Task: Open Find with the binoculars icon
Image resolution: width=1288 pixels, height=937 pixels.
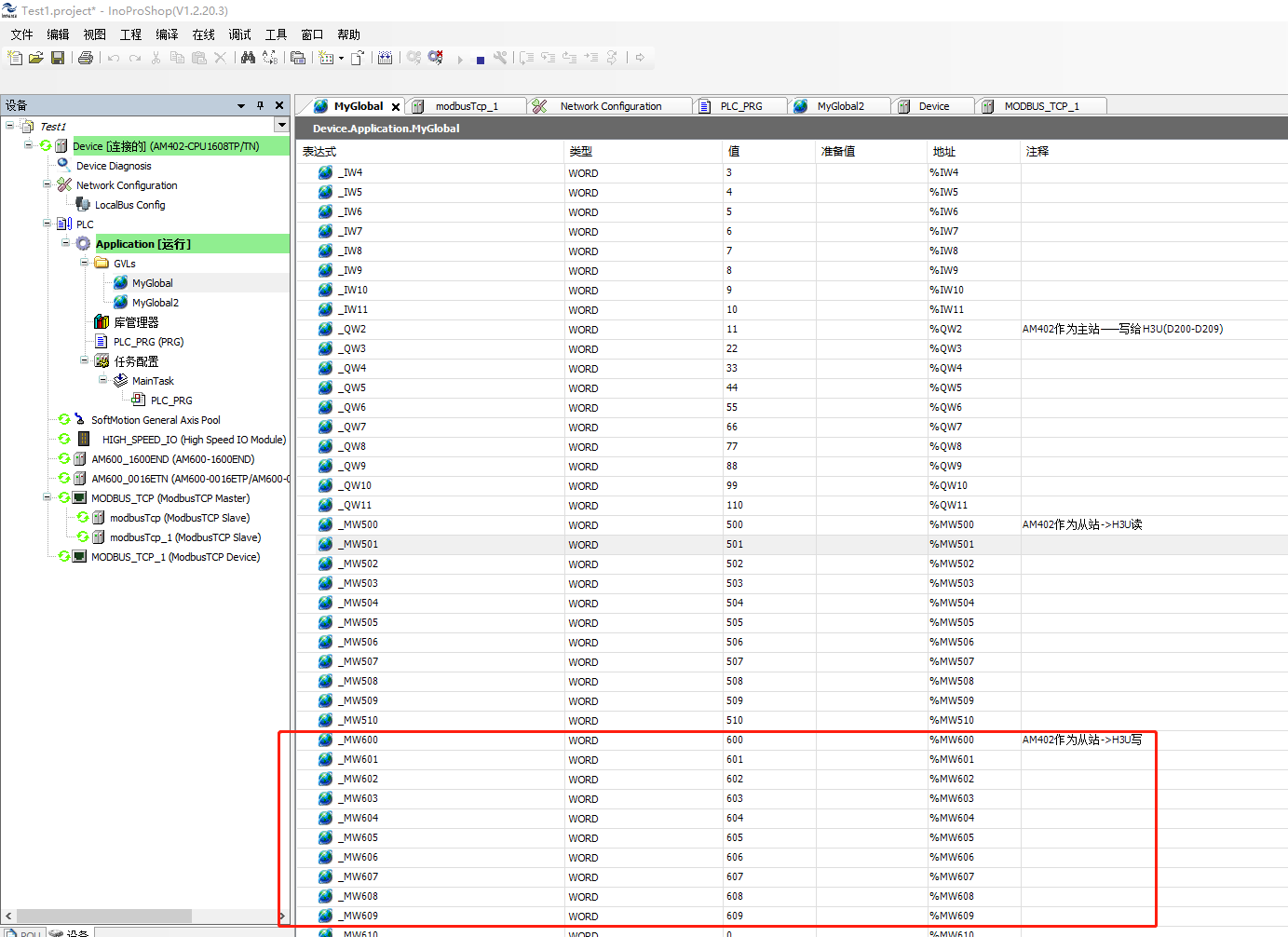Action: tap(248, 58)
